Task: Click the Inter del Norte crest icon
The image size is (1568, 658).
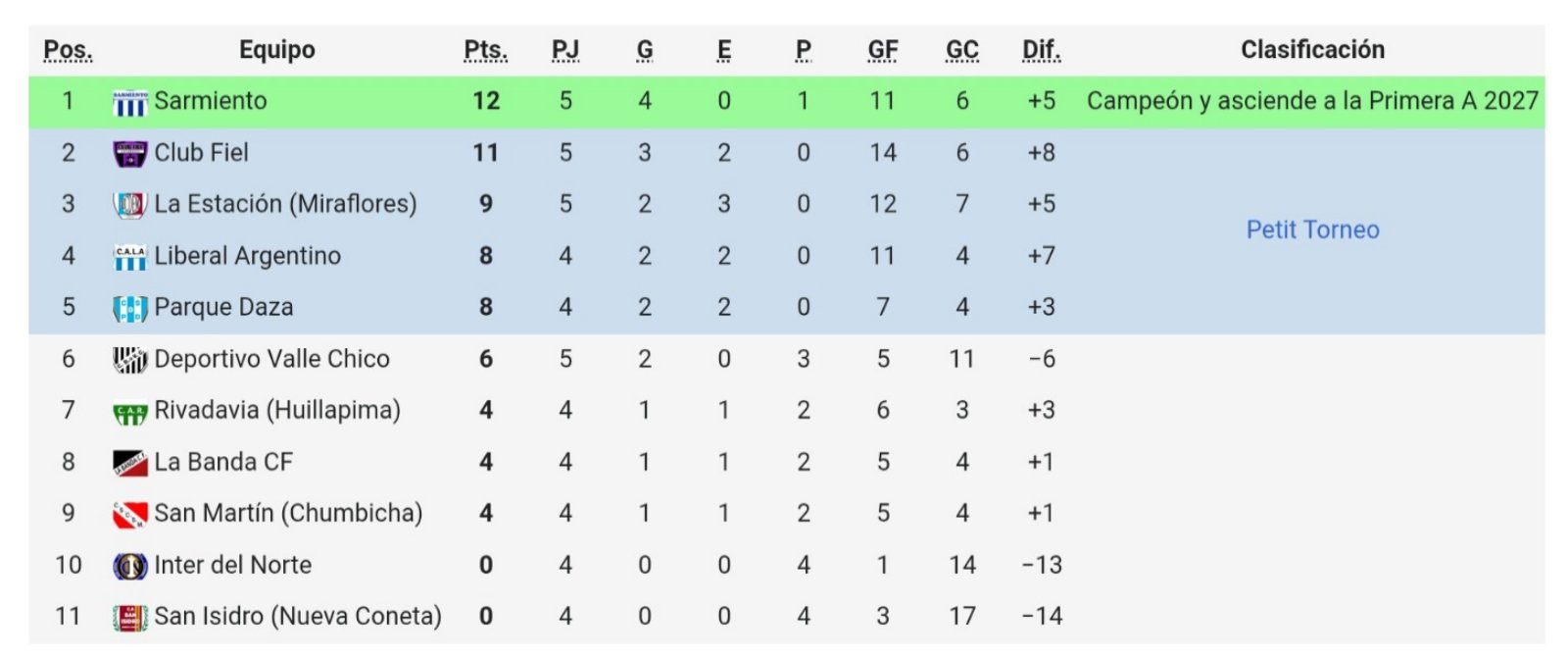Action: (x=130, y=566)
